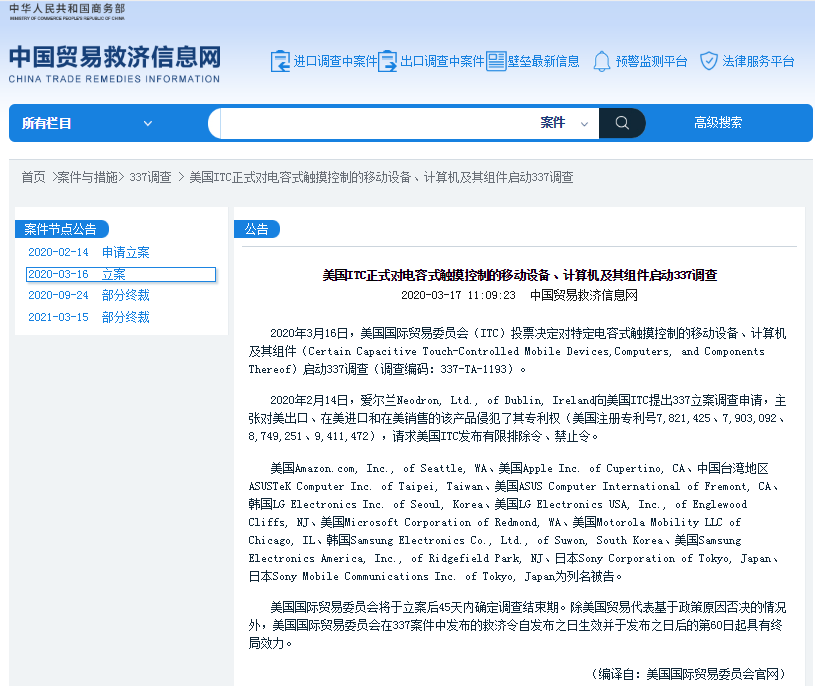The width and height of the screenshot is (815, 686).
Task: Click the 中国贸易救济信息网 site logo
Action: pyautogui.click(x=114, y=64)
